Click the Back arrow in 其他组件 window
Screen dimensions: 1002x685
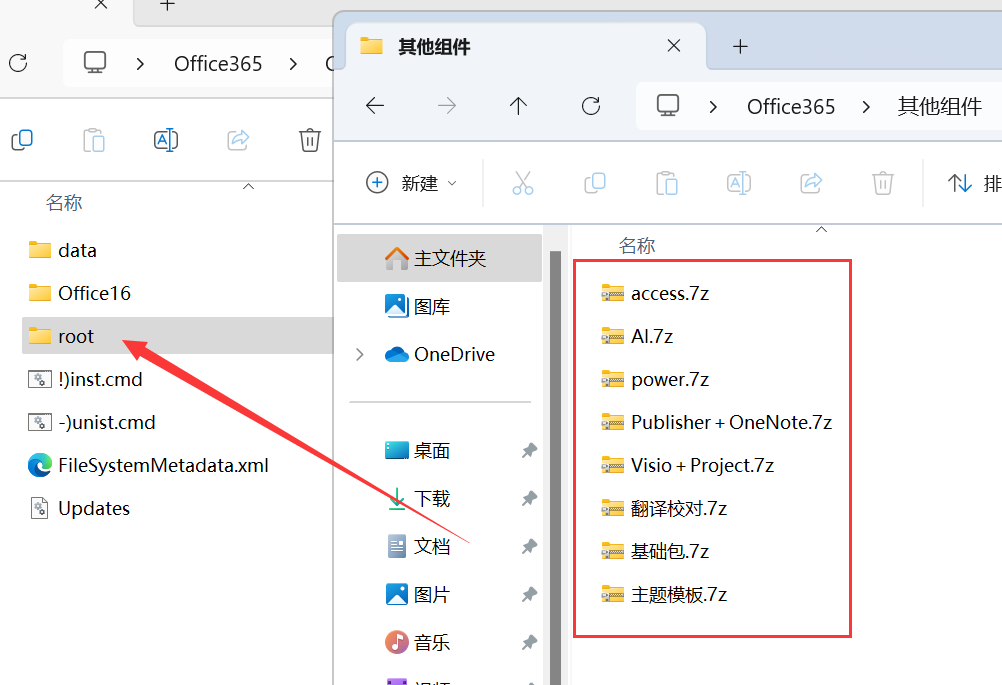tap(375, 105)
